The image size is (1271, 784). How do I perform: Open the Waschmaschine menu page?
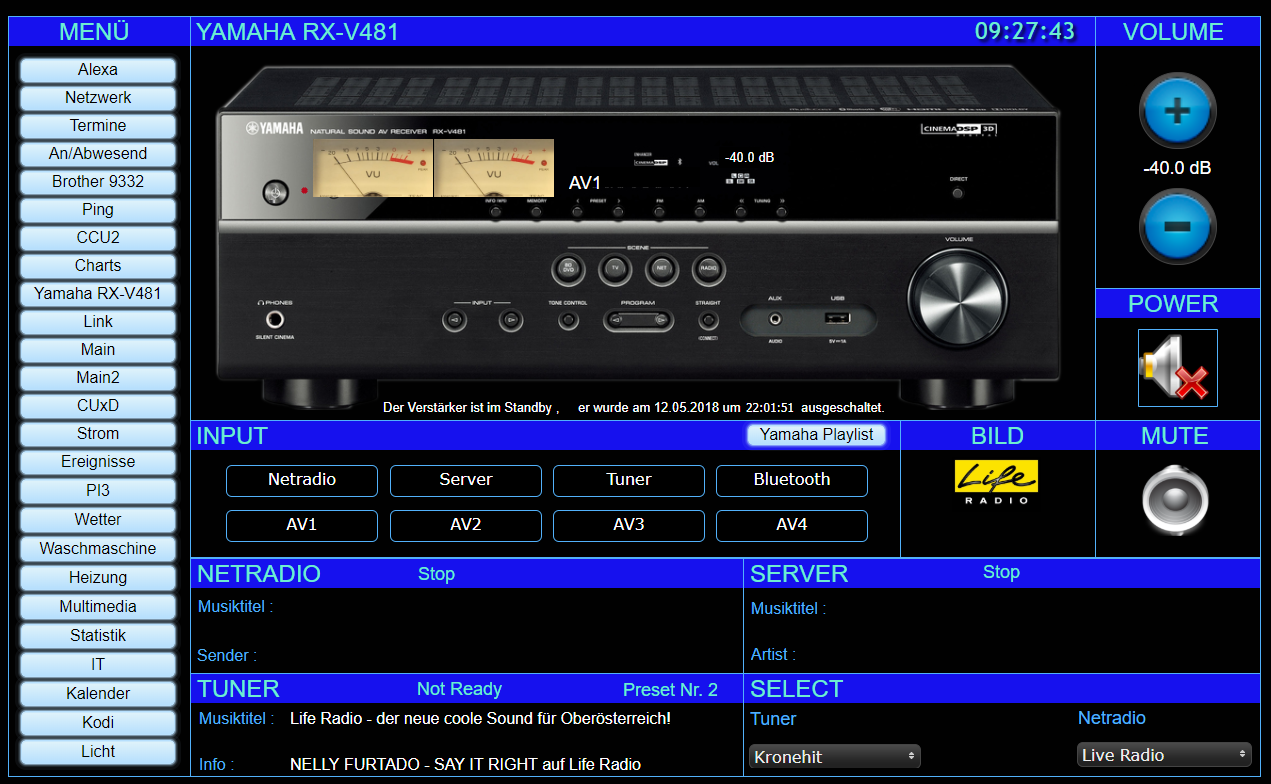pos(98,549)
